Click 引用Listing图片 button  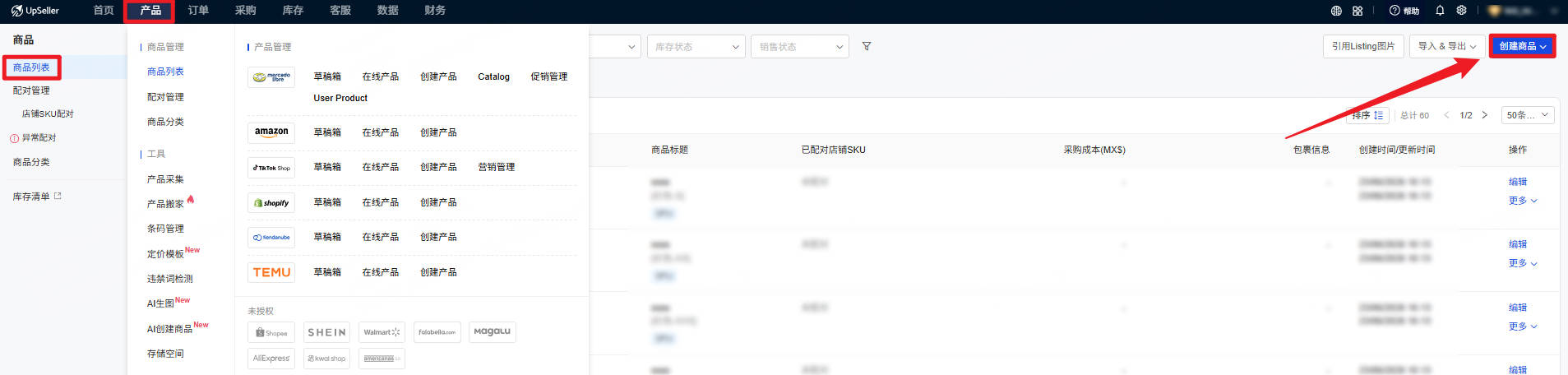coord(1363,46)
